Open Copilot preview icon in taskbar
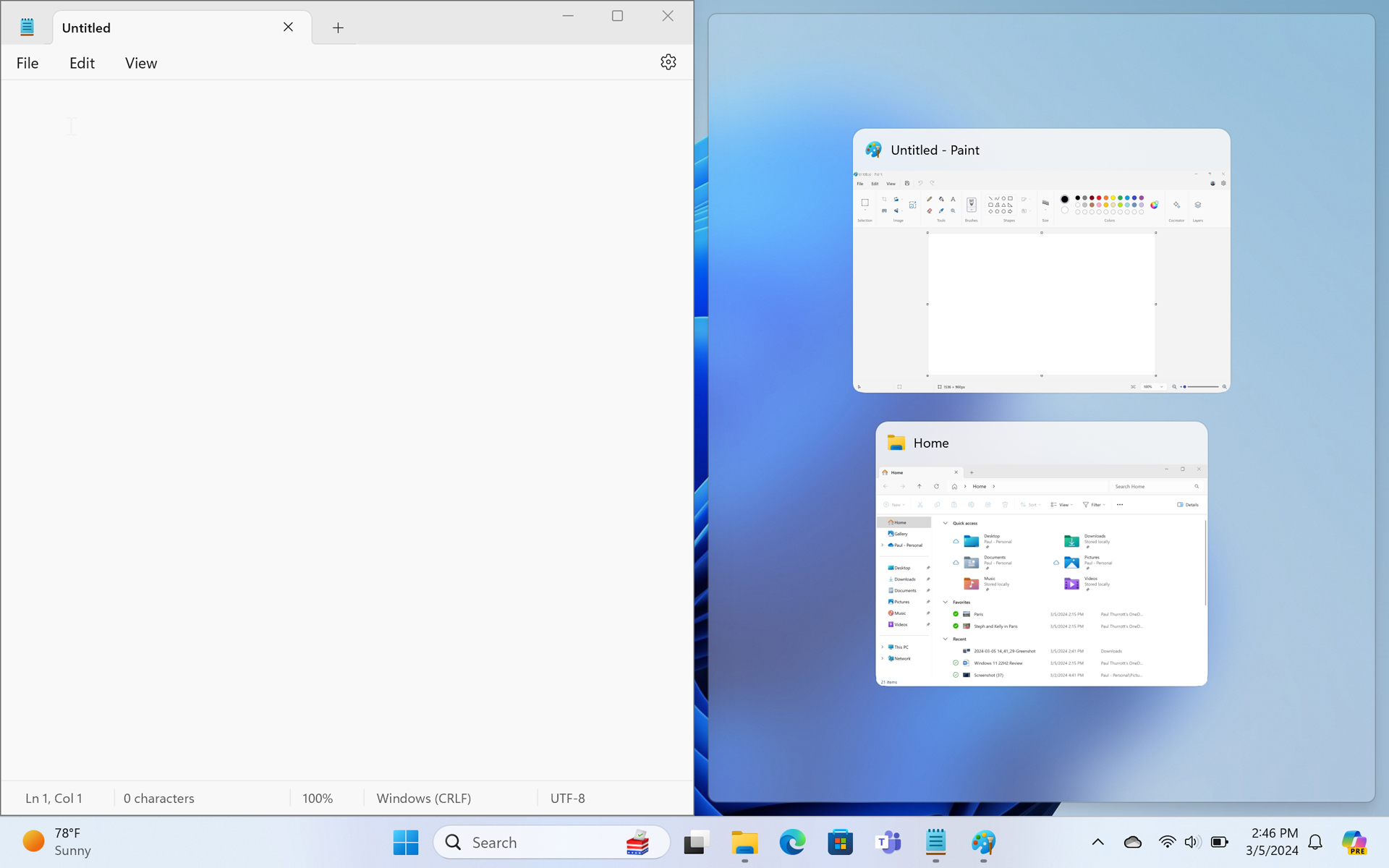 [1354, 842]
